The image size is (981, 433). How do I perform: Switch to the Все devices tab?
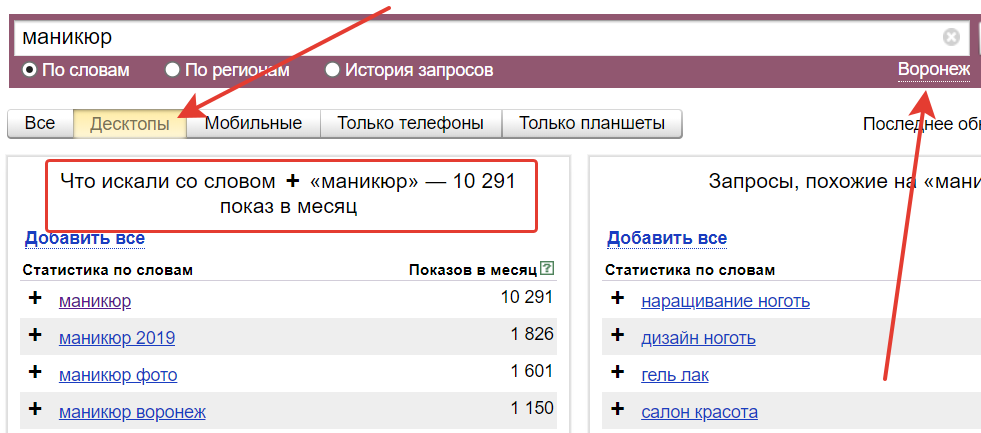coord(40,123)
